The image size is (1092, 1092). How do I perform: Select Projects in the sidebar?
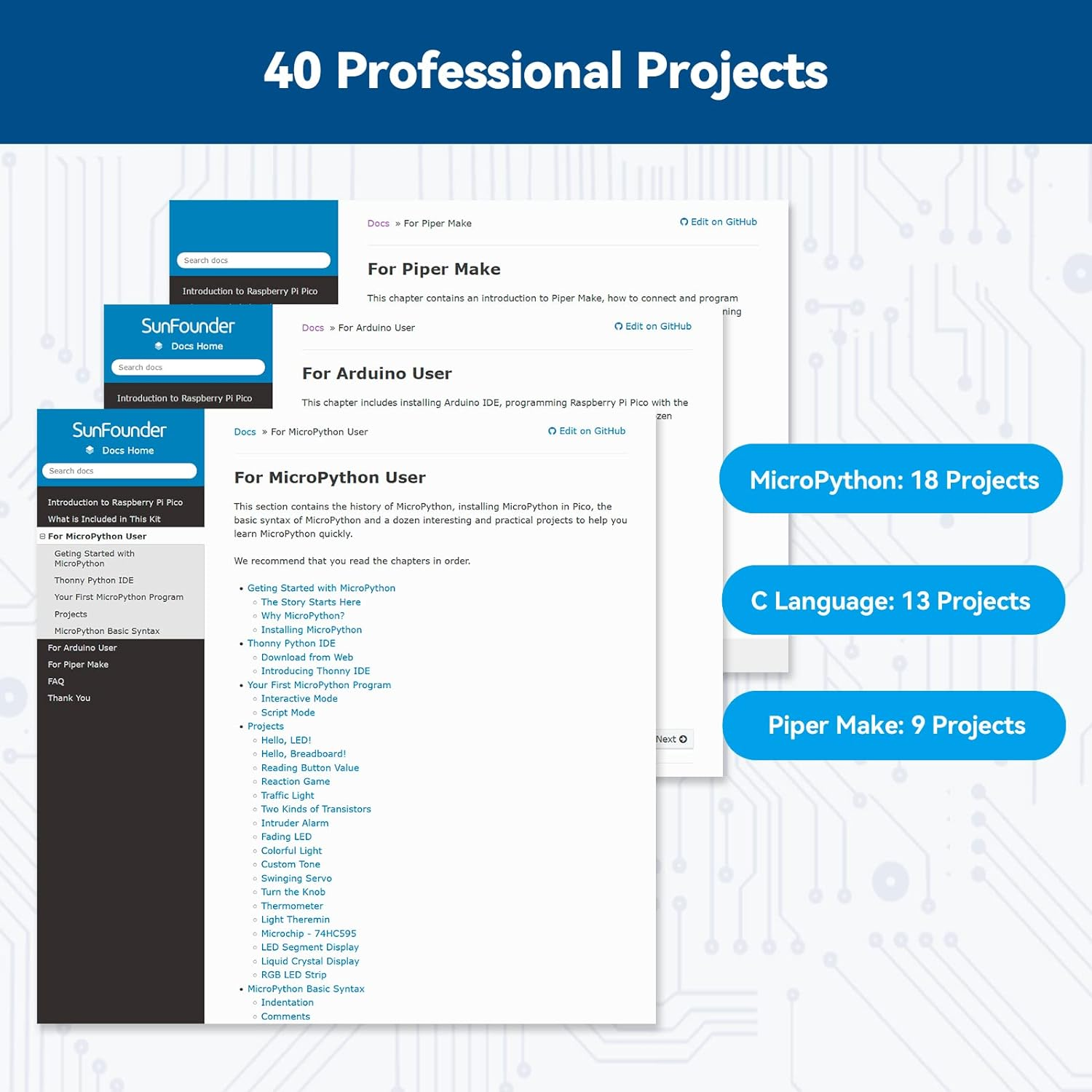[71, 614]
